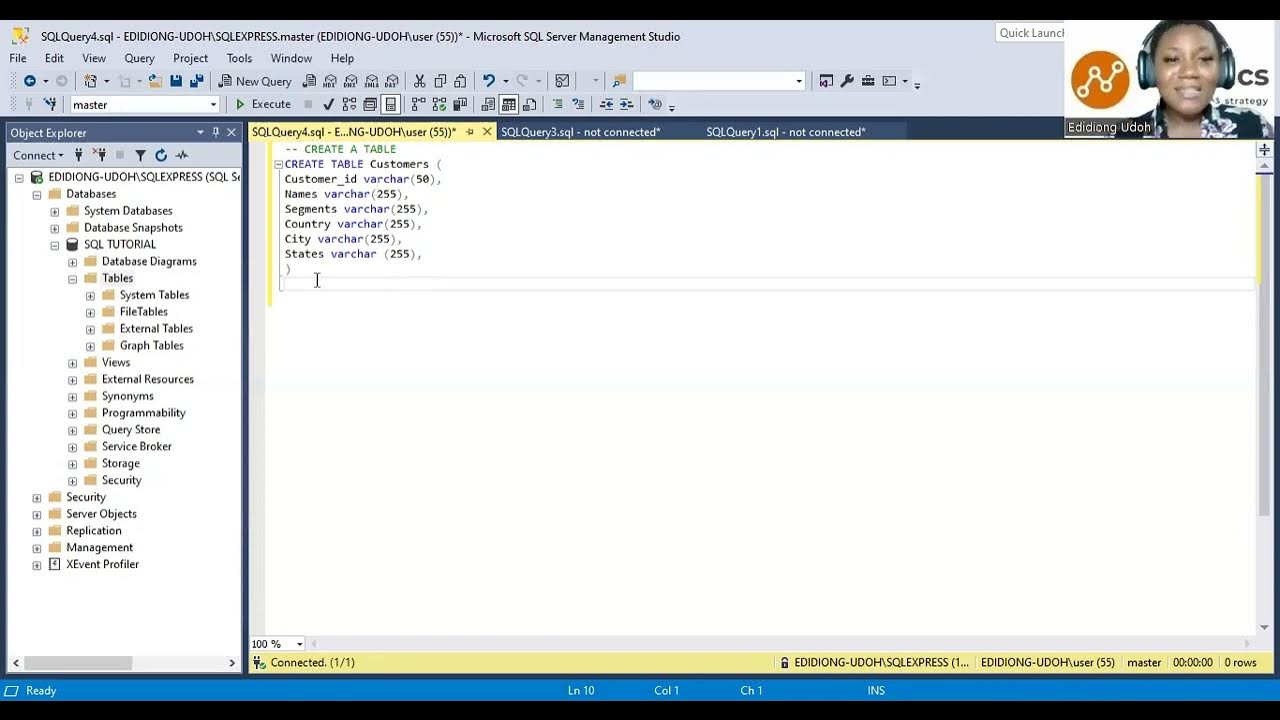Click the Find in Files icon
This screenshot has height=720, width=1280.
coord(619,81)
